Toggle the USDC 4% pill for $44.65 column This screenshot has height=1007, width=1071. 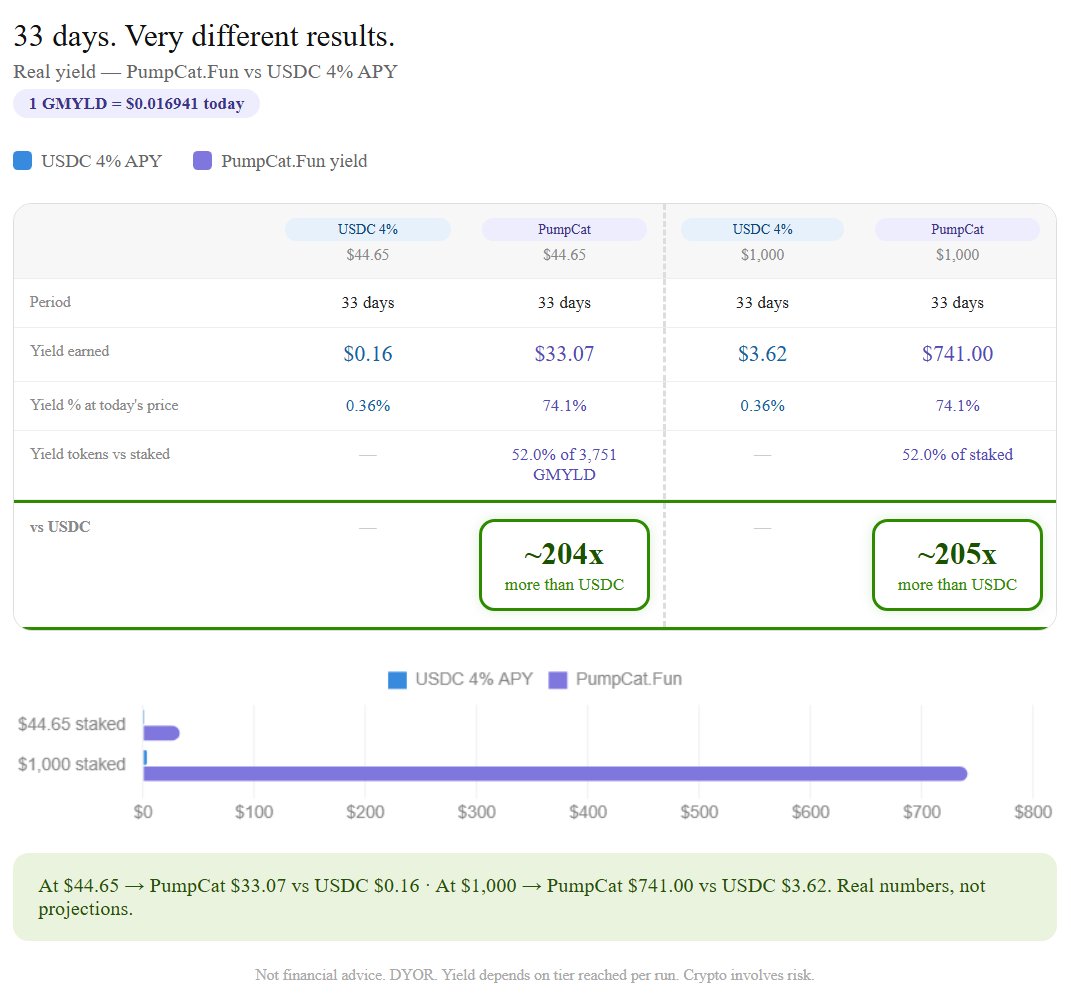click(368, 229)
